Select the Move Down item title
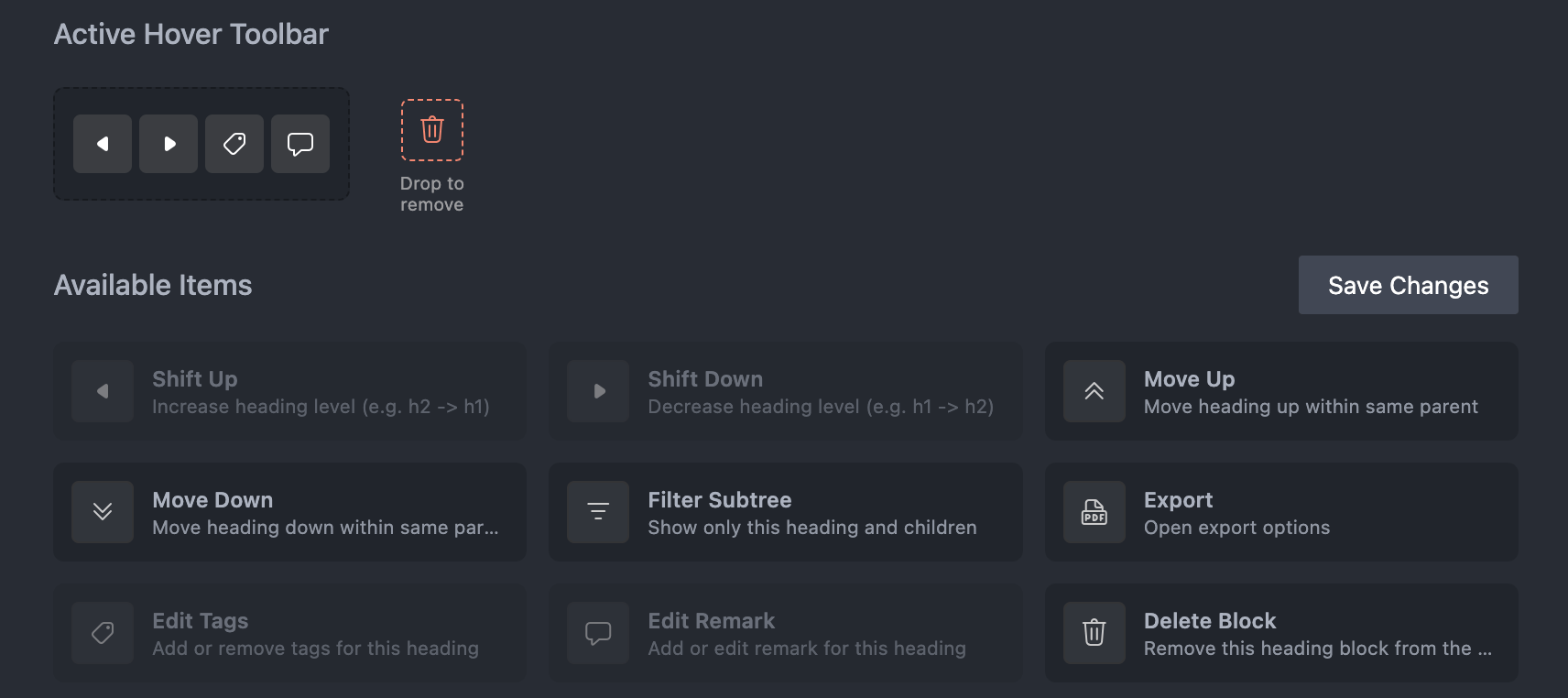This screenshot has width=1568, height=698. pos(212,500)
